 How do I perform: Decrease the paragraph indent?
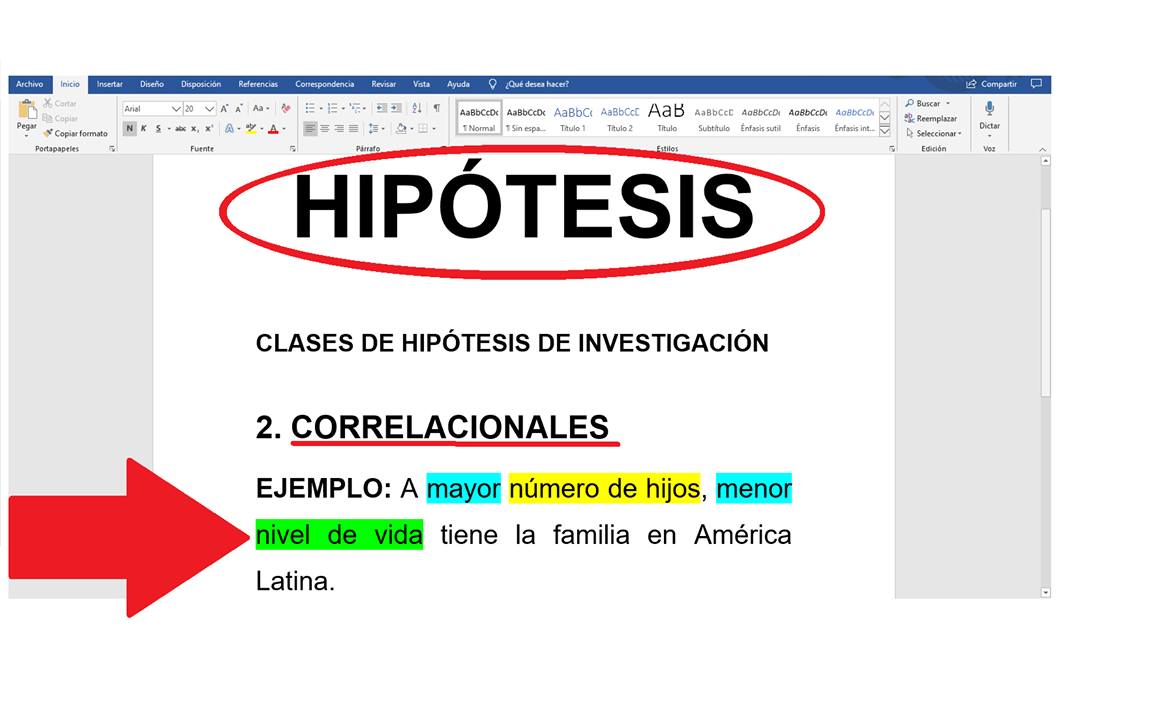pyautogui.click(x=381, y=108)
